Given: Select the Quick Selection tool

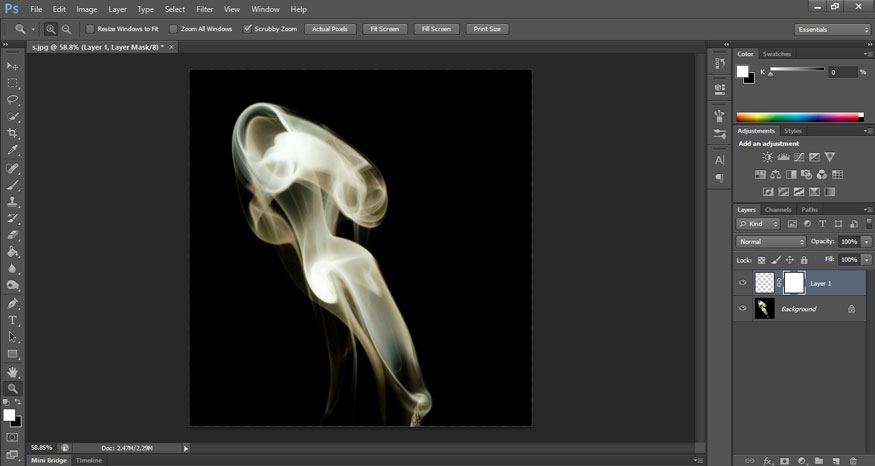Looking at the screenshot, I should 12,117.
